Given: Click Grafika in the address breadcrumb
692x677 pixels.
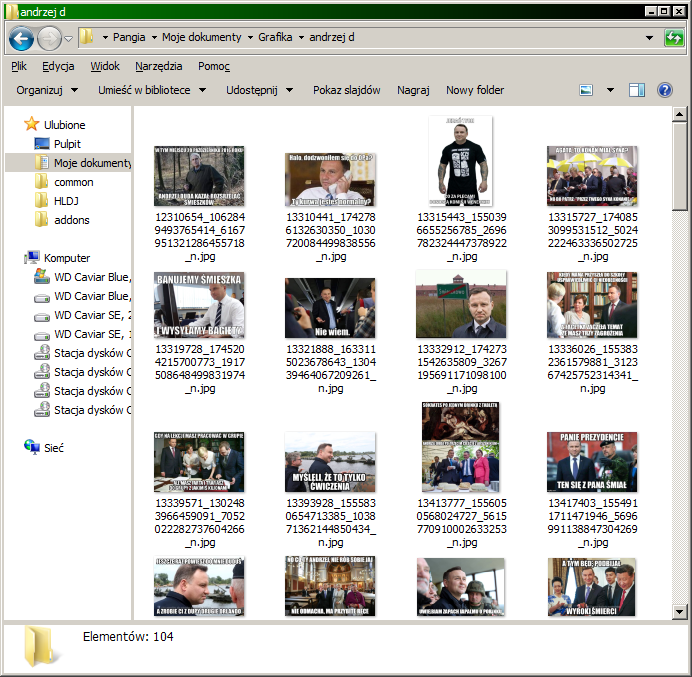Looking at the screenshot, I should 275,37.
